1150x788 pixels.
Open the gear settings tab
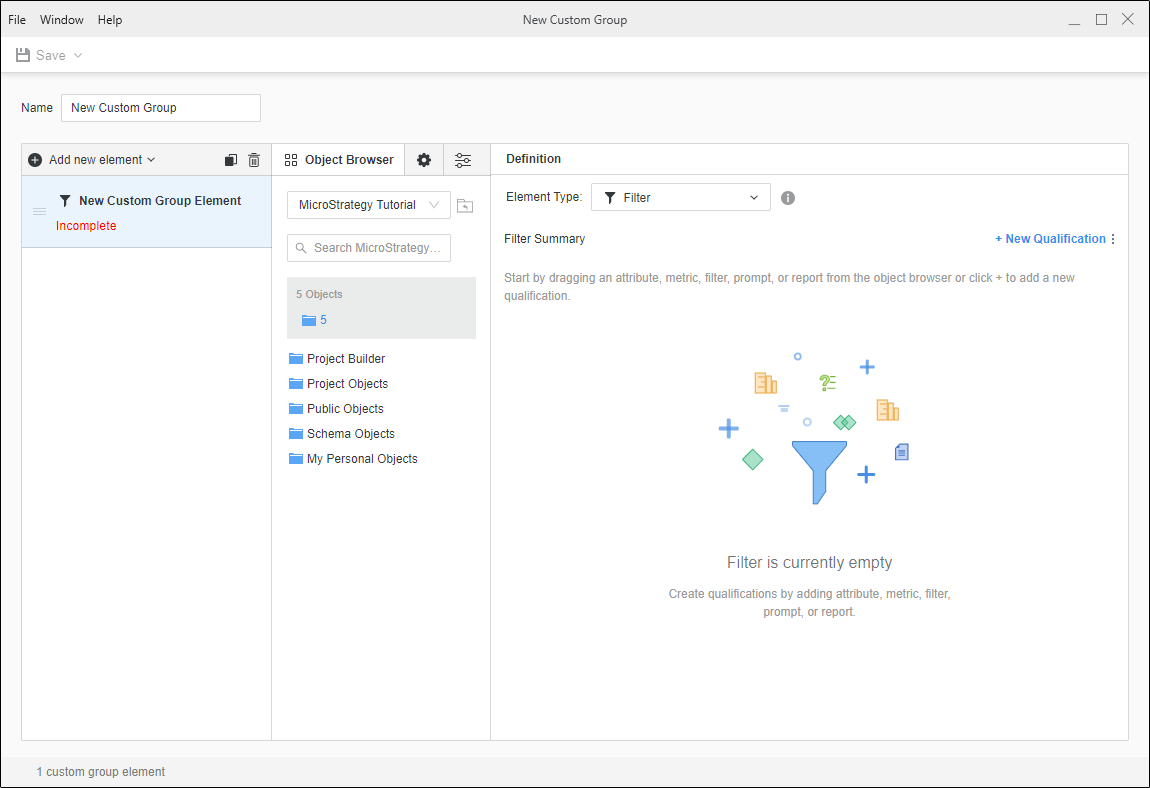(x=424, y=160)
